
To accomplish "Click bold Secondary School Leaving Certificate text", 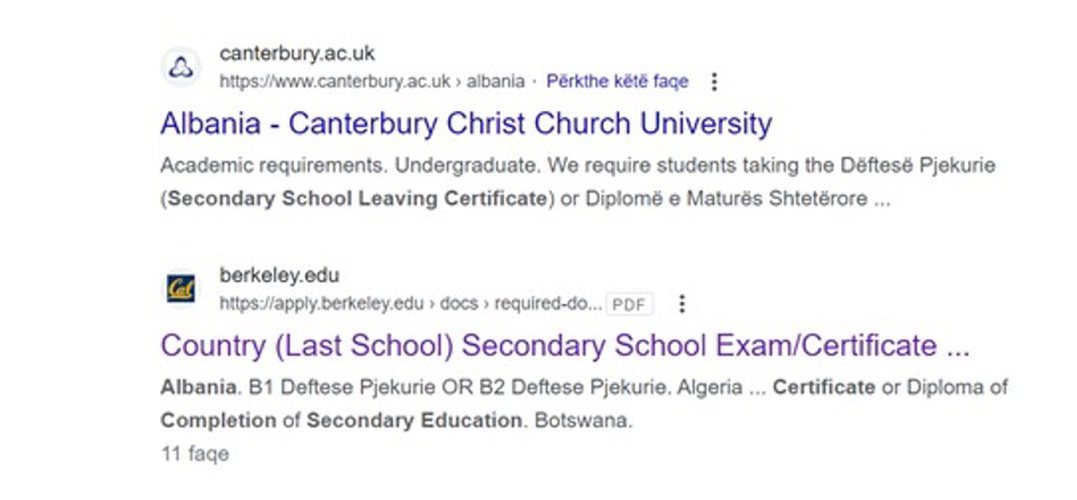I will pos(357,199).
